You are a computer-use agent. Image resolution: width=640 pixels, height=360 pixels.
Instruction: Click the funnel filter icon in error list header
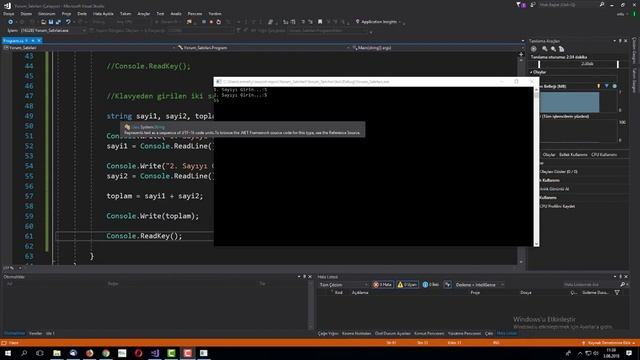[617, 293]
